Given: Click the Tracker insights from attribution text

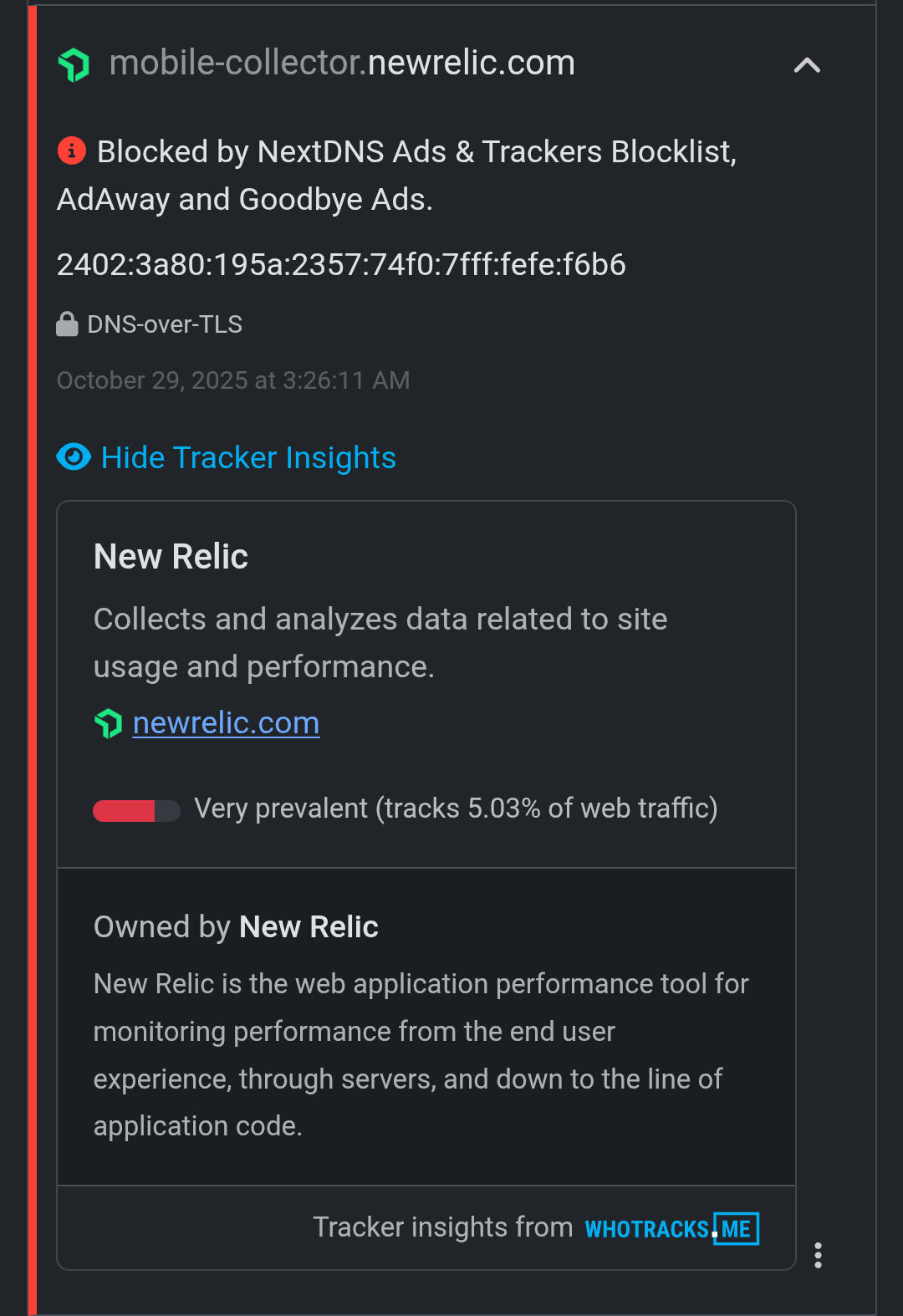Looking at the screenshot, I should (442, 1227).
